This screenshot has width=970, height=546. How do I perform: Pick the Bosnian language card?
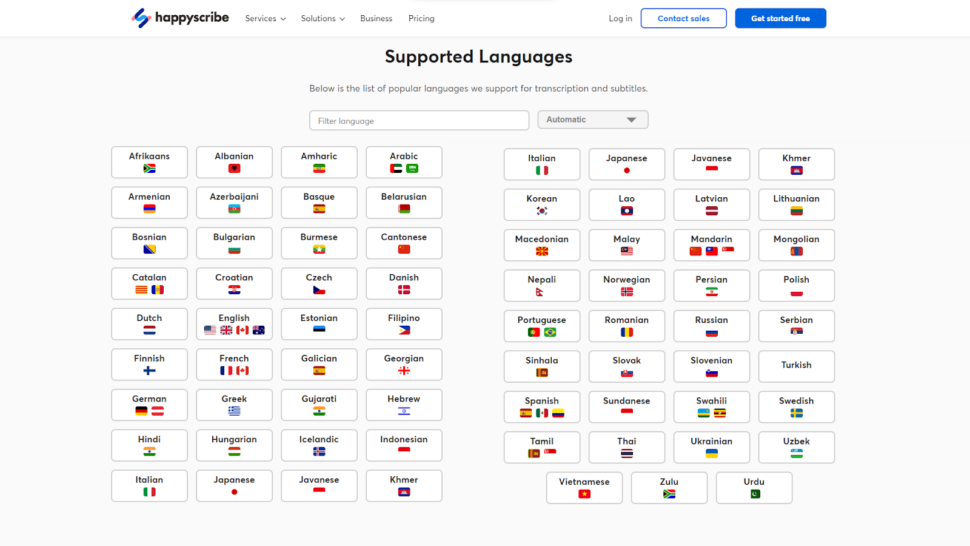click(149, 243)
